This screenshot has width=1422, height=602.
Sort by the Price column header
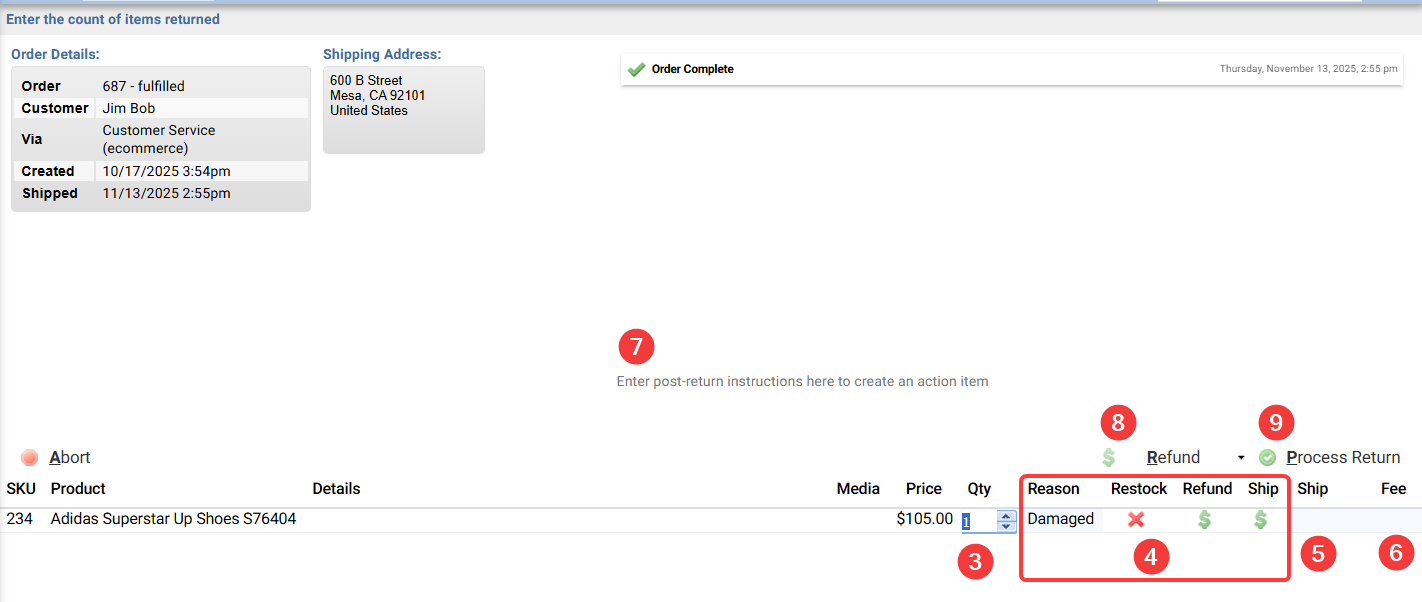pos(923,489)
